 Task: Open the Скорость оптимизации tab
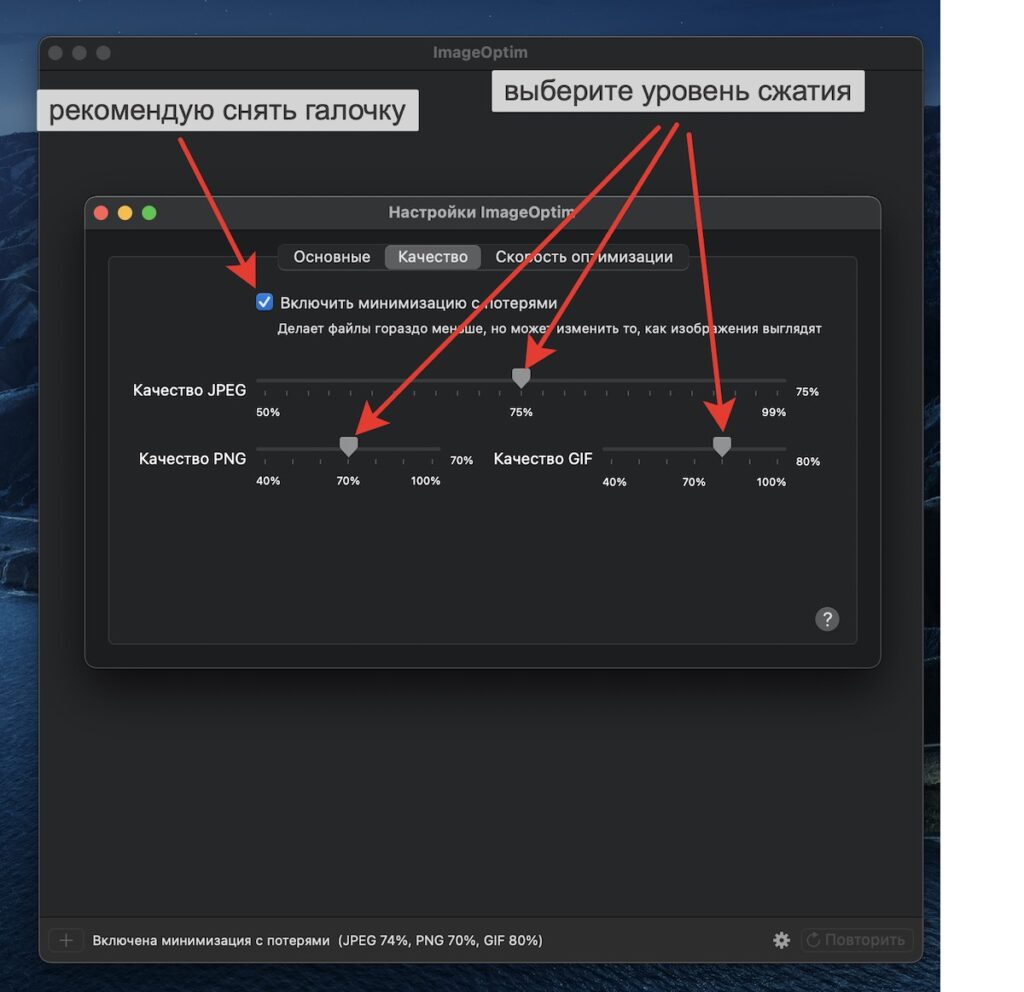(x=584, y=257)
